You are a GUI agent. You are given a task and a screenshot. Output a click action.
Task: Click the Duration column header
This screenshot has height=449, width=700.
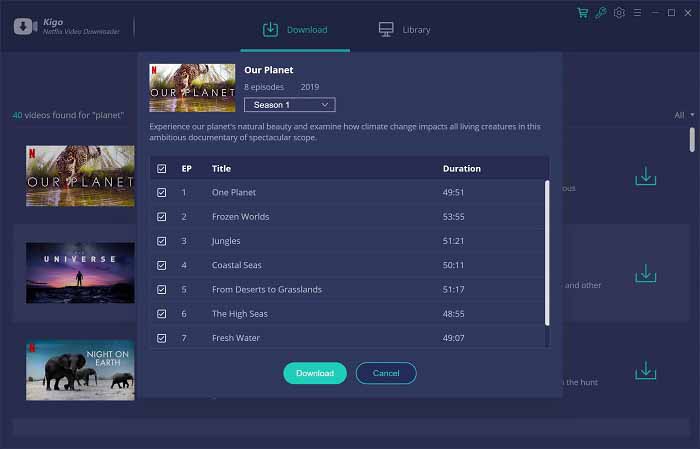click(x=462, y=169)
